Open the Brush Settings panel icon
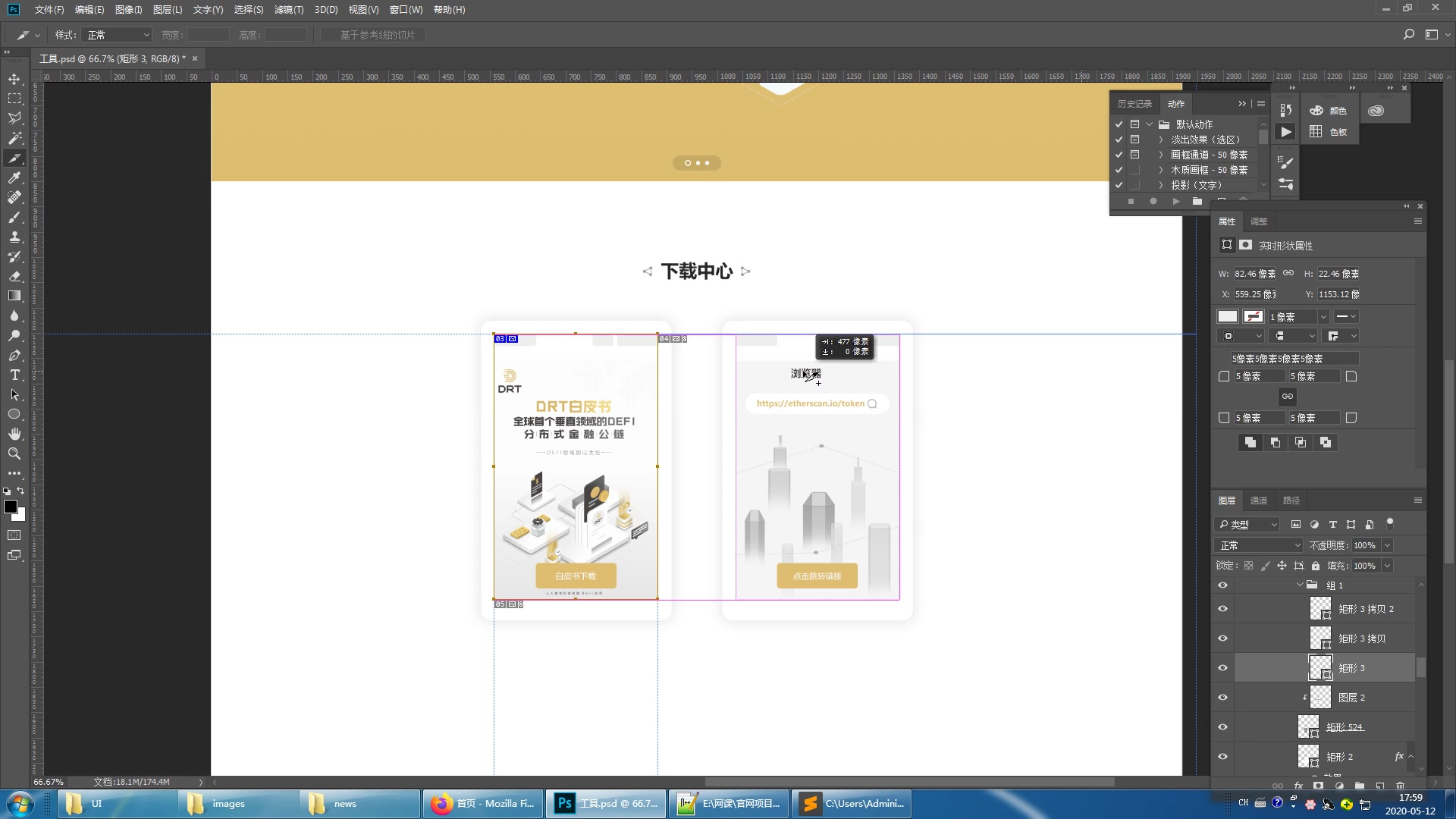1456x819 pixels. [1286, 162]
